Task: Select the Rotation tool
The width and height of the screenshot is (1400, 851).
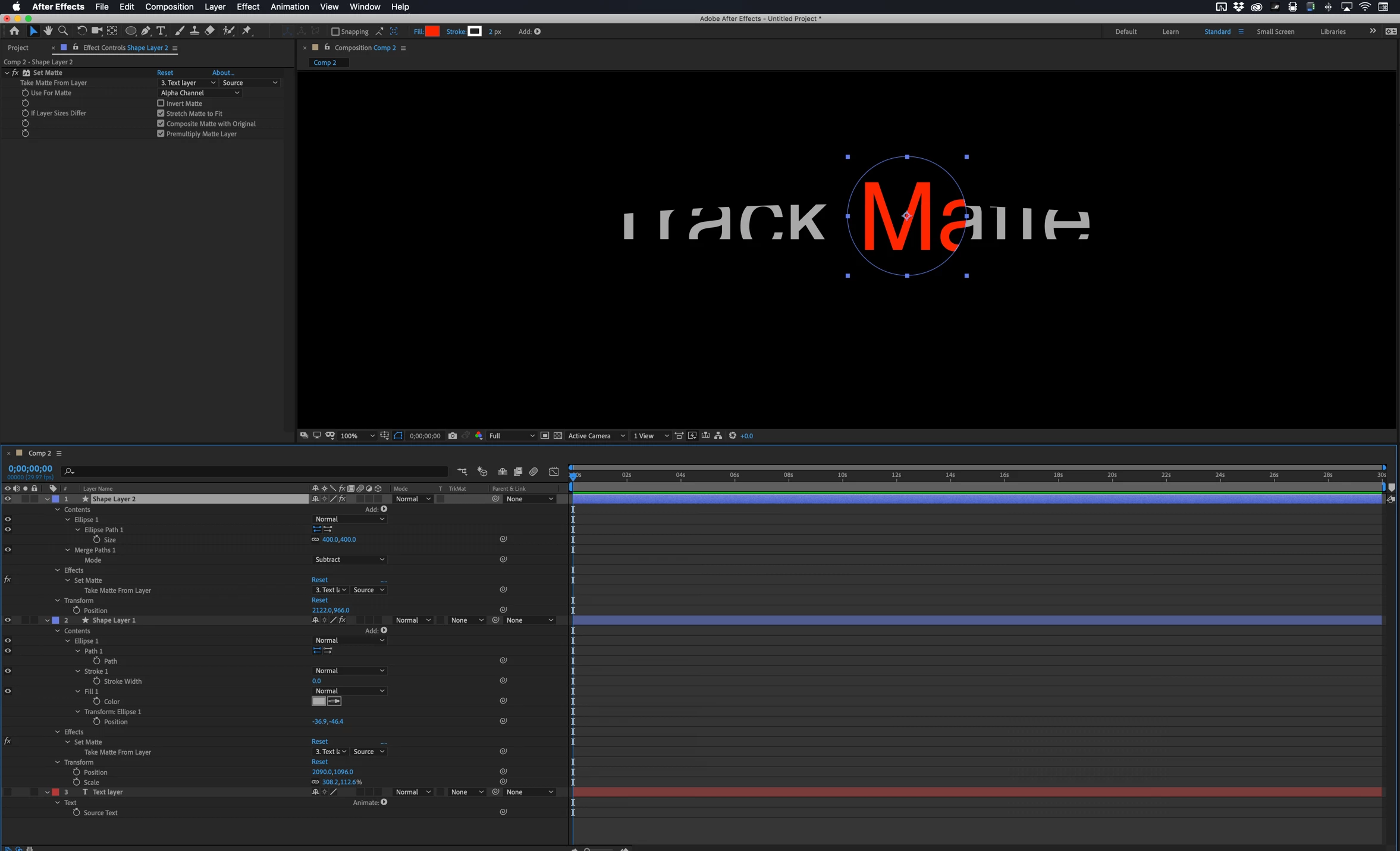Action: click(x=81, y=31)
